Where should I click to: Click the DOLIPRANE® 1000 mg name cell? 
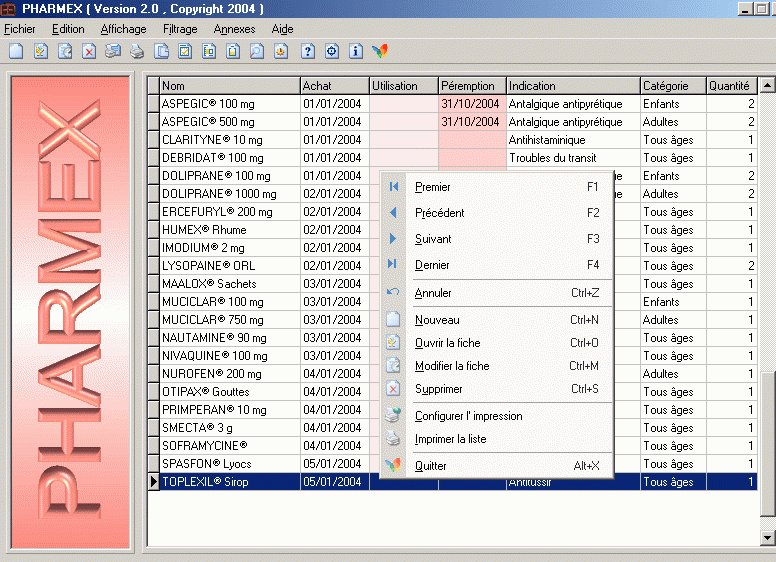[230, 194]
